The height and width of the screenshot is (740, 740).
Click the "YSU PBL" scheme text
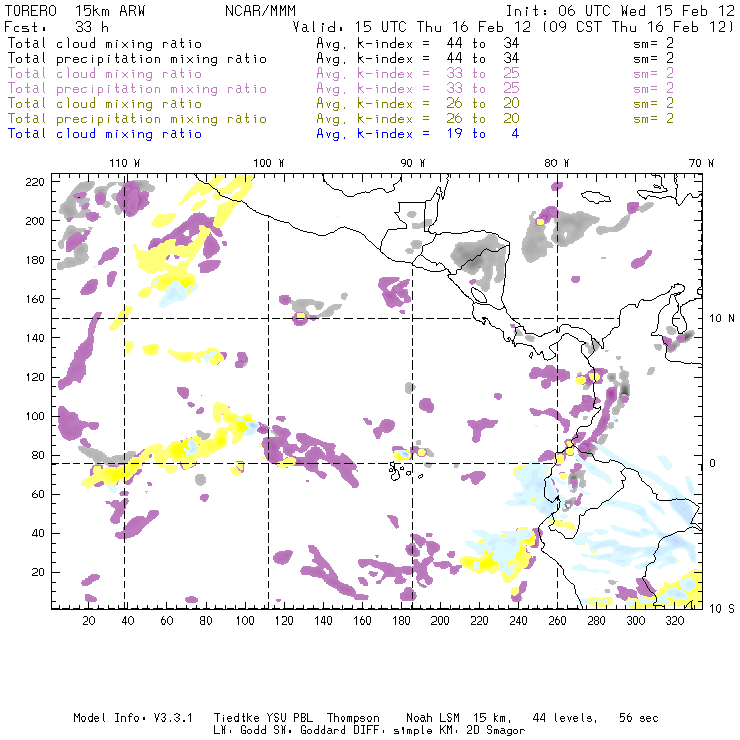289,718
